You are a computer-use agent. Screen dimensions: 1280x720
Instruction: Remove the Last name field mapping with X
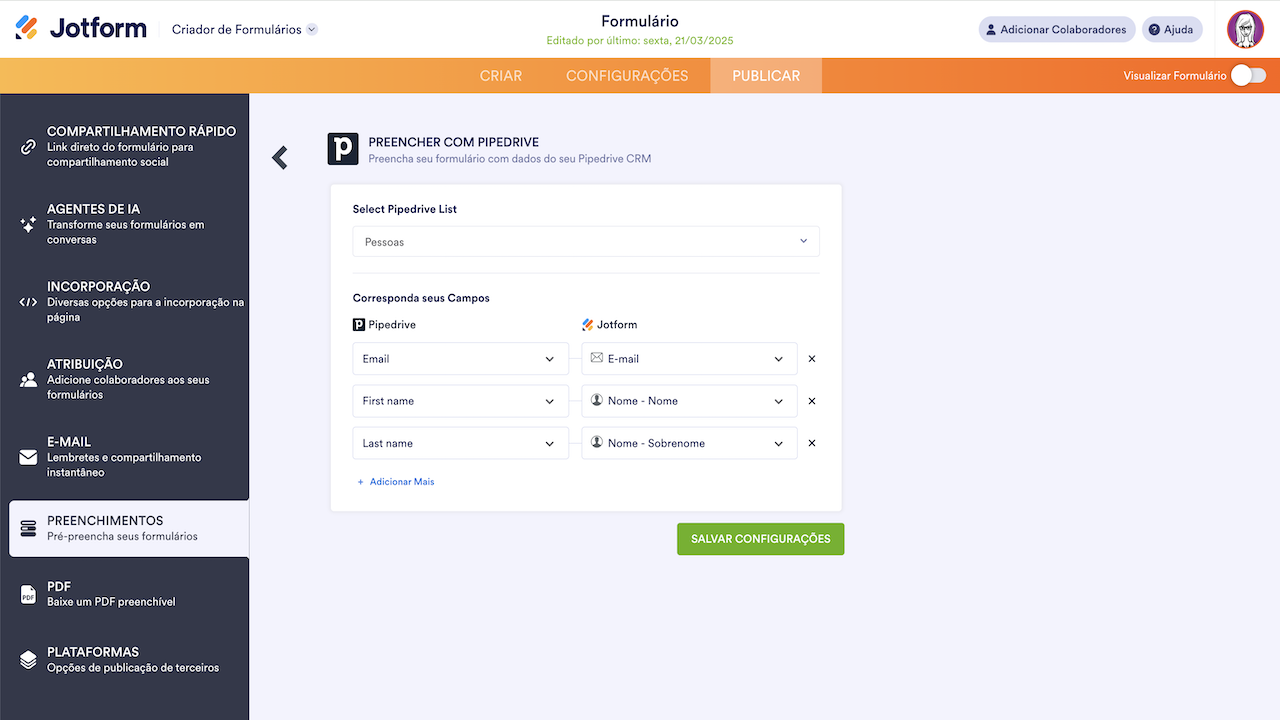(811, 443)
